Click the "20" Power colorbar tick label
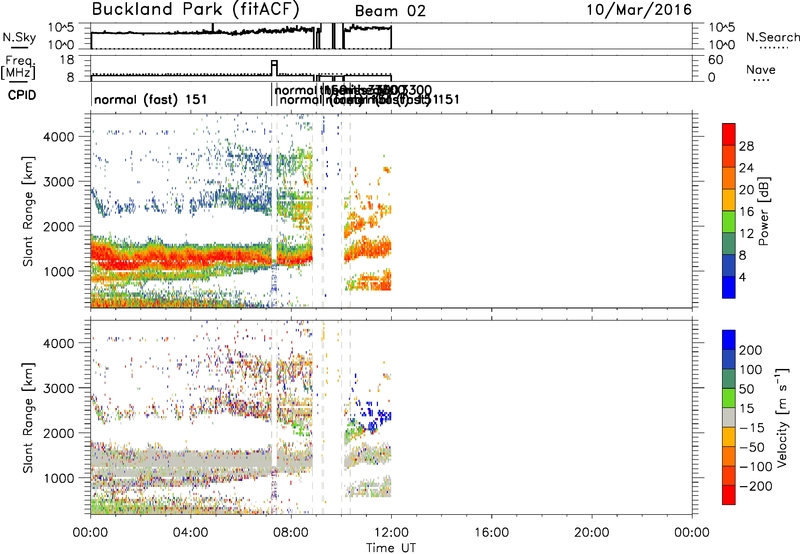Viewport: 800px width, 554px height. 746,190
